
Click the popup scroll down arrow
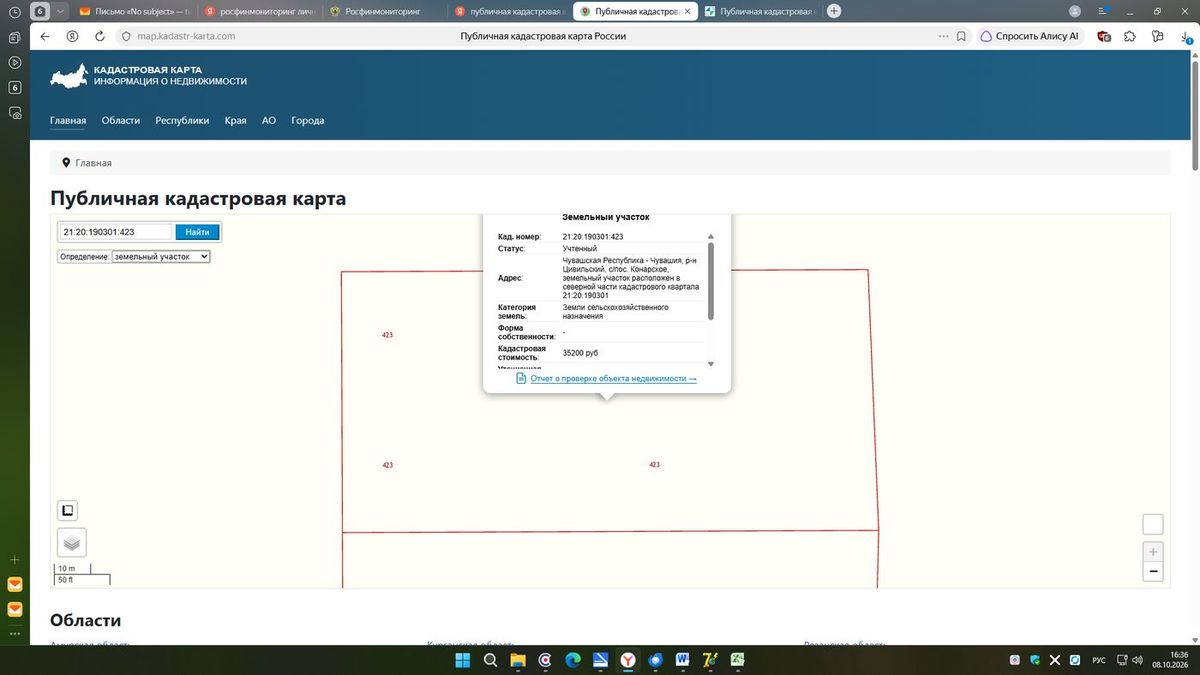coord(711,364)
